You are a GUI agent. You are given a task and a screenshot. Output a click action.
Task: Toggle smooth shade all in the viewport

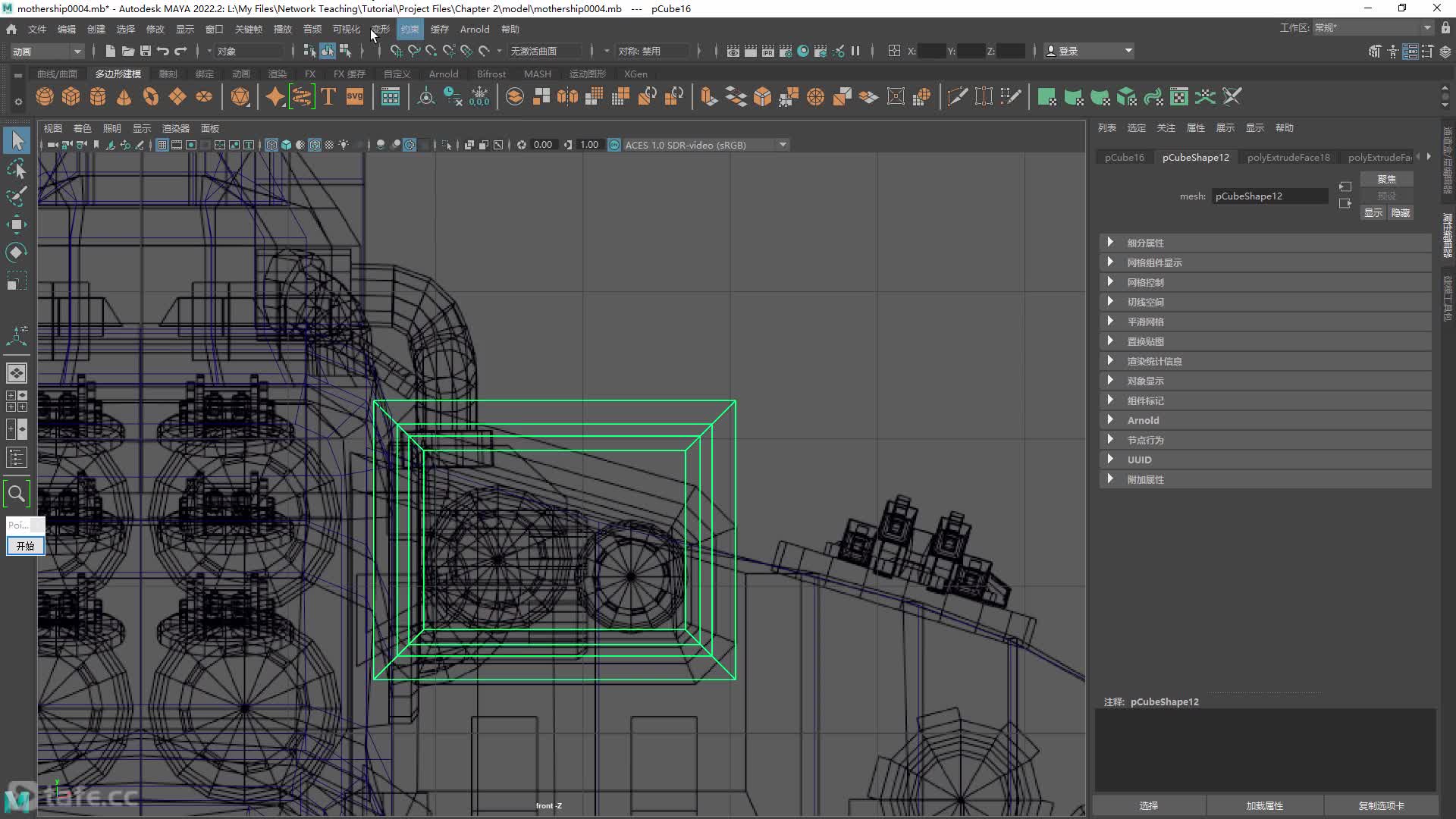tap(286, 145)
